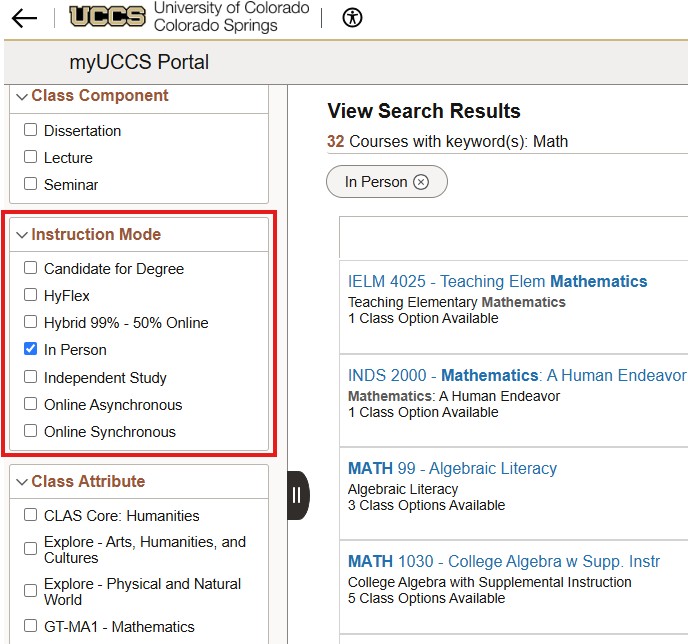The width and height of the screenshot is (688, 644).
Task: Check GT-MA1 - Mathematics attribute
Action: [x=31, y=627]
